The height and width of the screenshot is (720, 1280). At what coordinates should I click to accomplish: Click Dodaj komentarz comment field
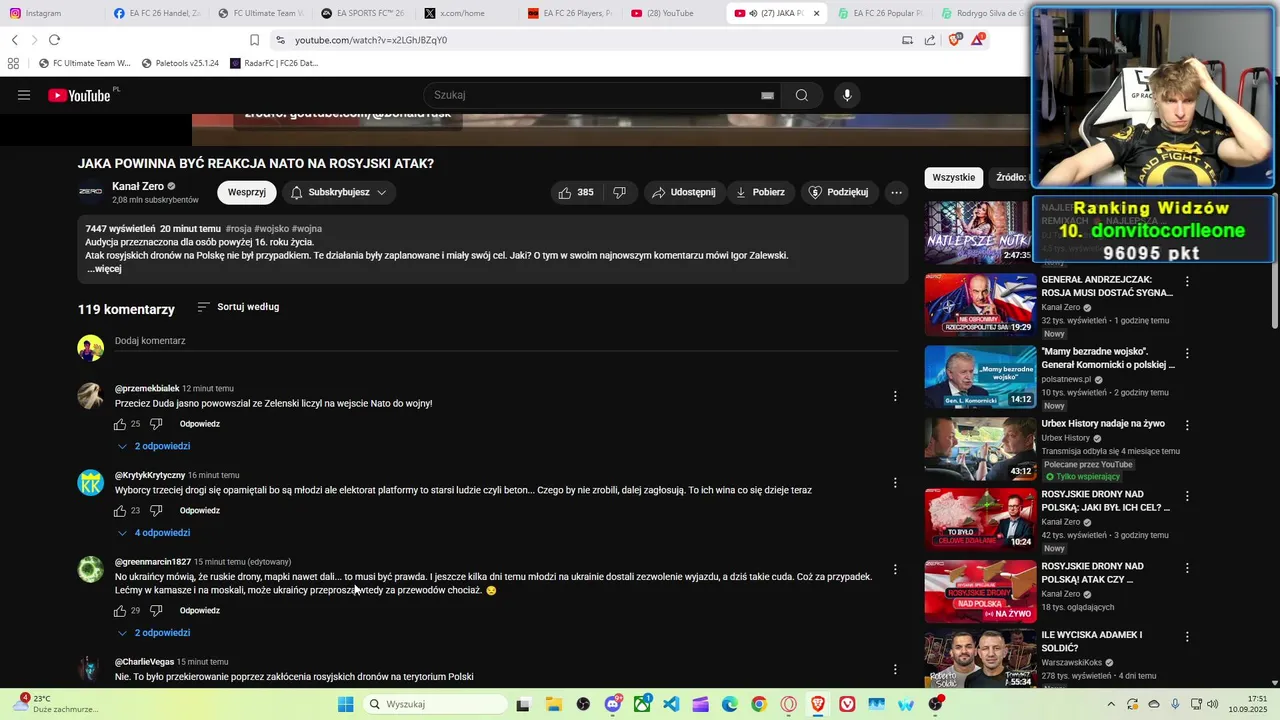[506, 341]
